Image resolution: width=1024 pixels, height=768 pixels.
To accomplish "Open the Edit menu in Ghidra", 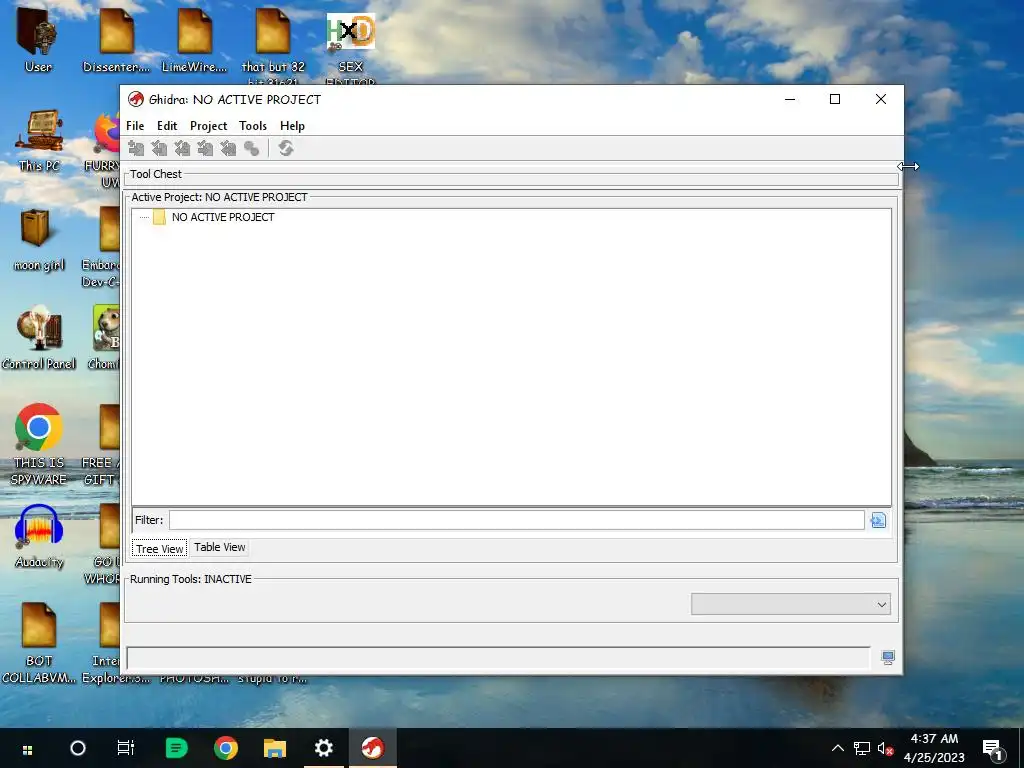I will [167, 126].
